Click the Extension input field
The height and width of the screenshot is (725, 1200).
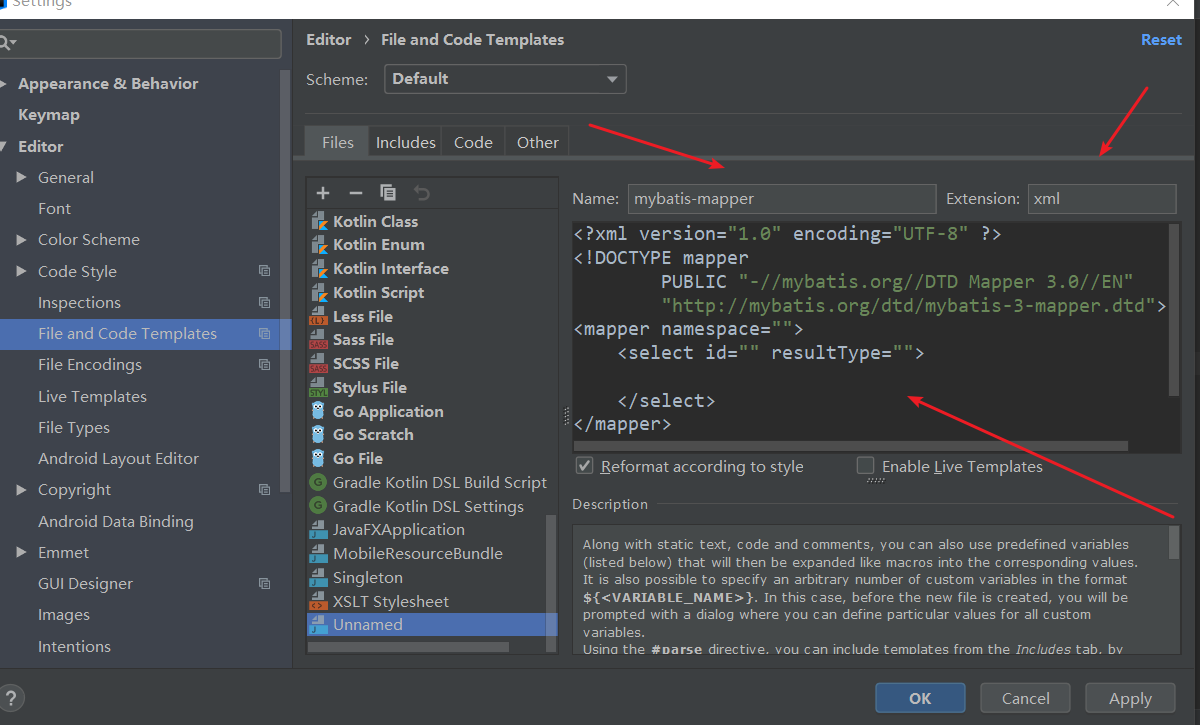tap(1101, 199)
